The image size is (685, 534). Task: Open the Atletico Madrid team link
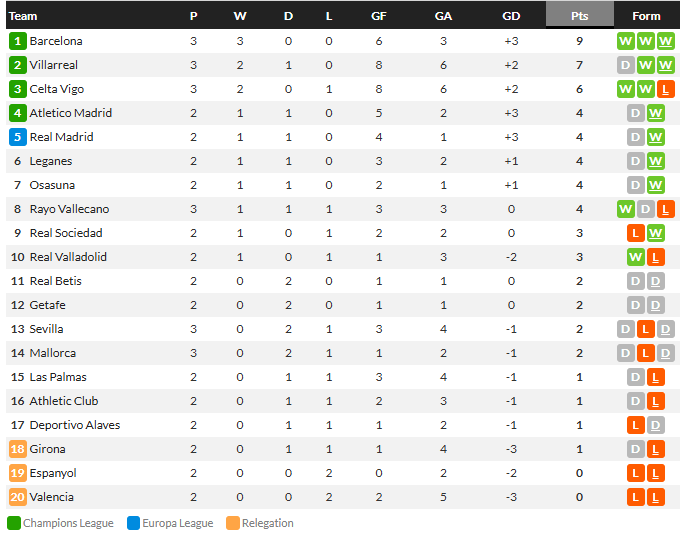[x=70, y=113]
